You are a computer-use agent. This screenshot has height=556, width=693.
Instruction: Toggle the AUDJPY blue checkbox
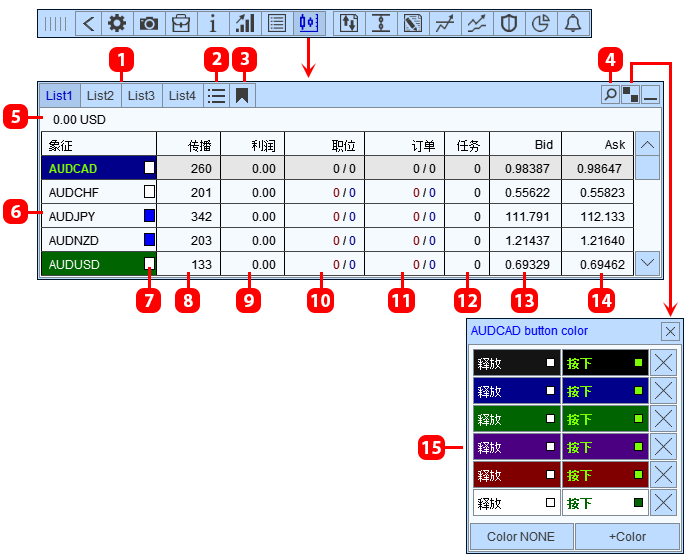(x=149, y=216)
